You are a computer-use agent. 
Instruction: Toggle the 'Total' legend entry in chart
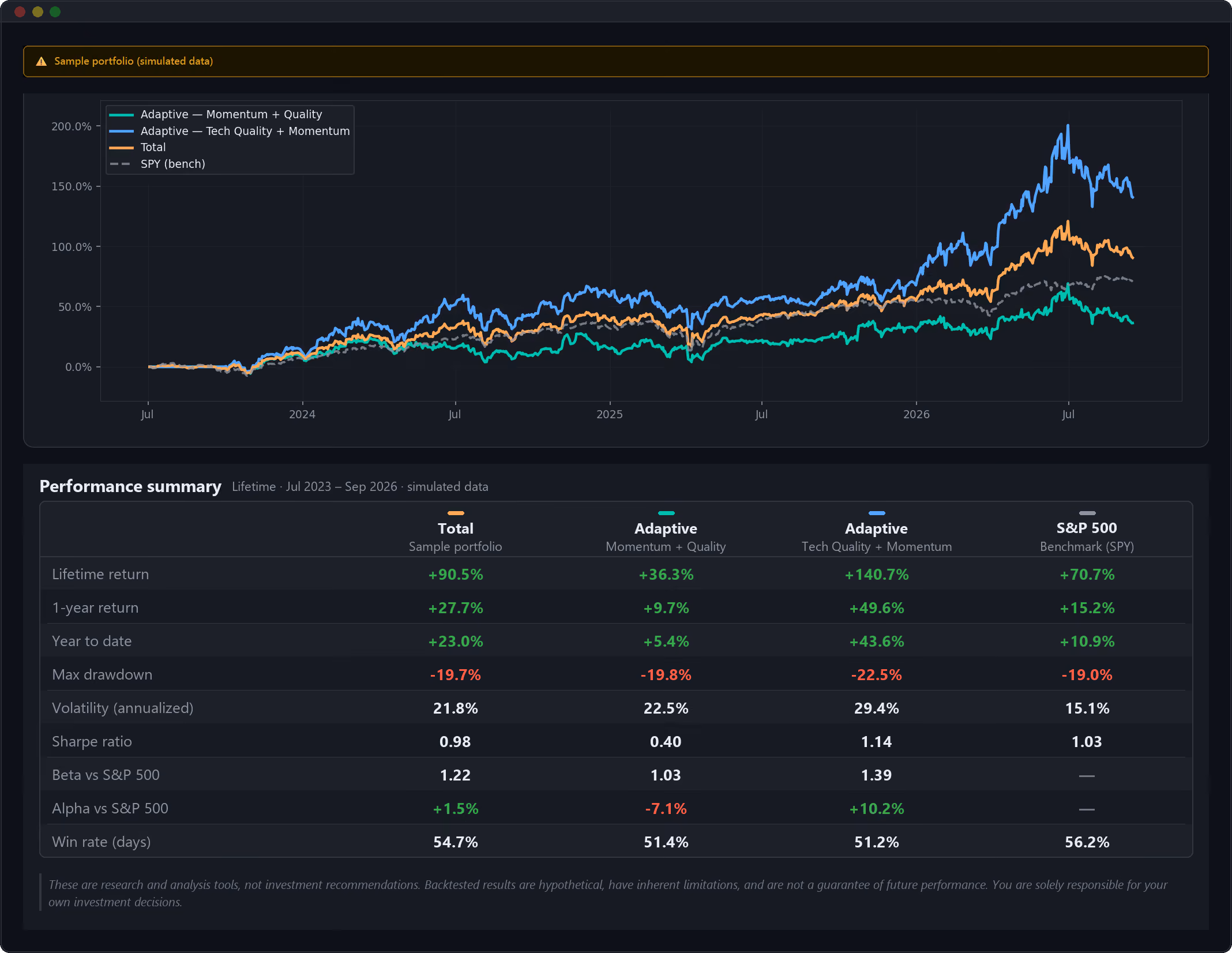pos(137,147)
